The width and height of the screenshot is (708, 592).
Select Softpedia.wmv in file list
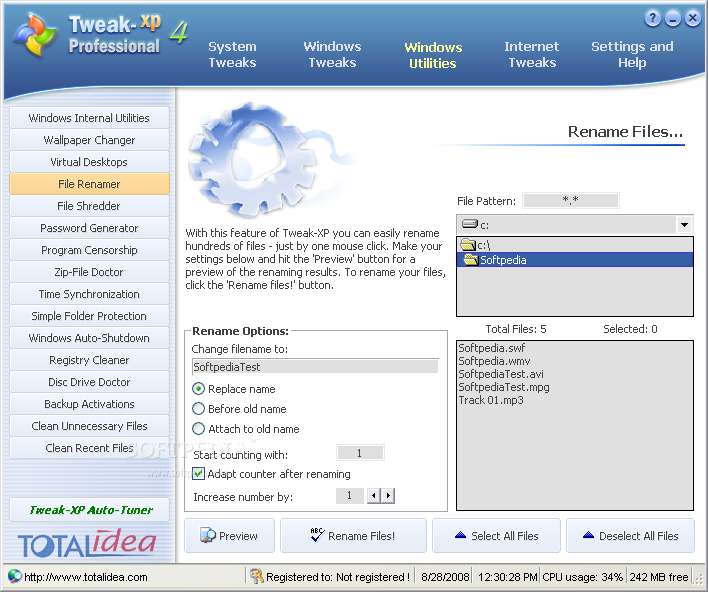(494, 361)
